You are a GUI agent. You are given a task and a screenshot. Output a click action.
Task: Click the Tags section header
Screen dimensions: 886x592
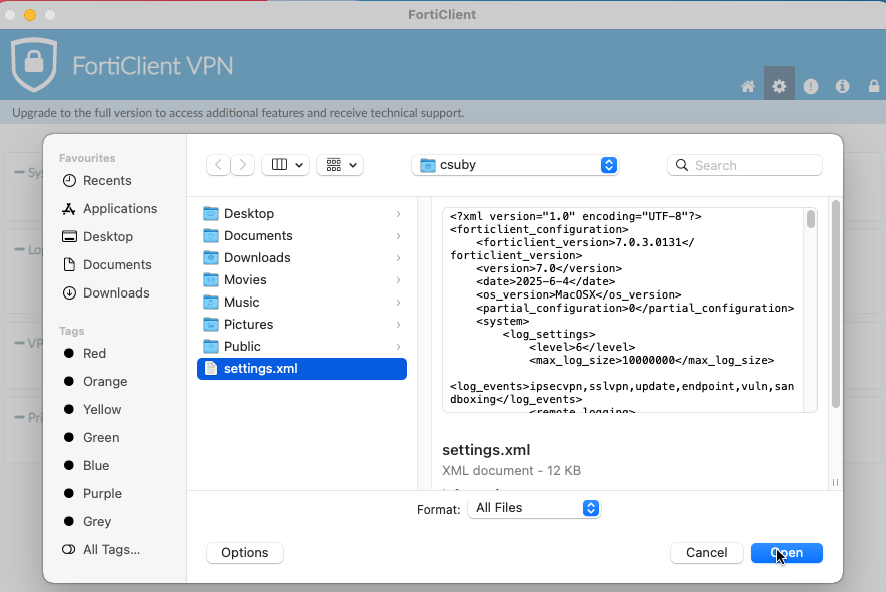coord(72,331)
